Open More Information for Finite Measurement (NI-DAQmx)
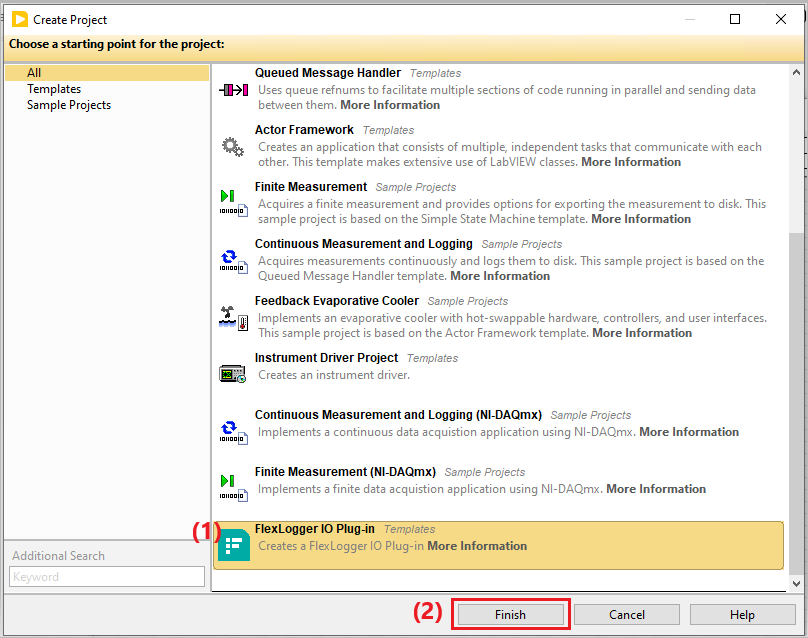808x638 pixels. pos(656,489)
